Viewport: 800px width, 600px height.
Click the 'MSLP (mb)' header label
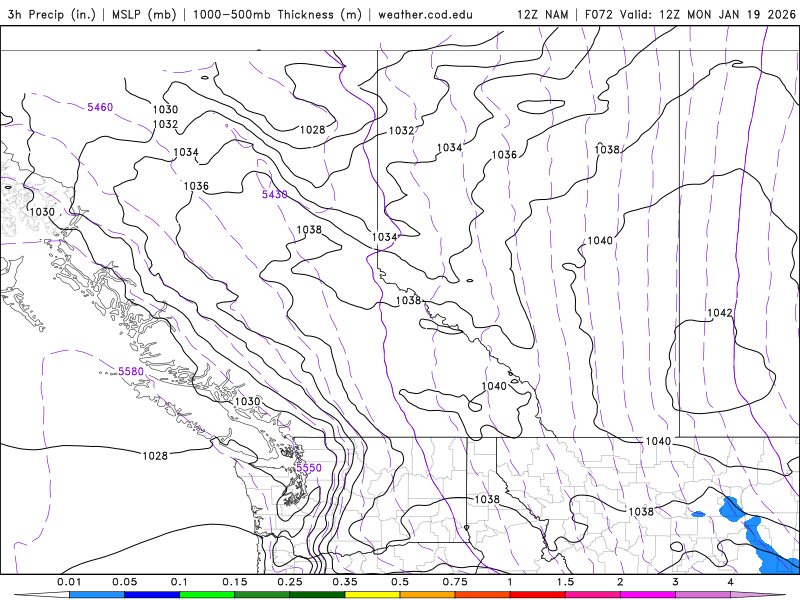coord(144,14)
